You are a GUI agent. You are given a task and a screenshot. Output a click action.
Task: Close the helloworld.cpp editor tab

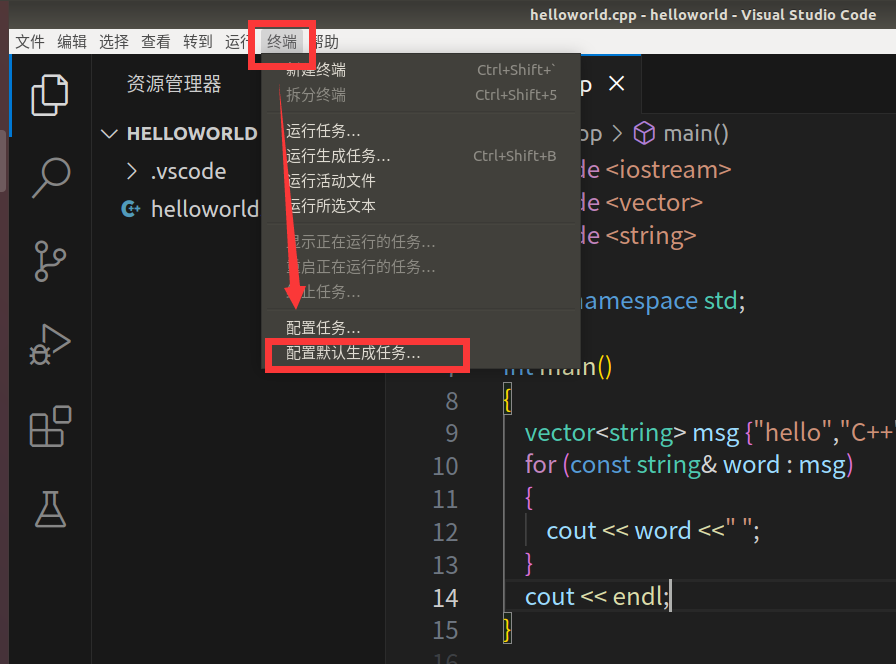(x=616, y=84)
